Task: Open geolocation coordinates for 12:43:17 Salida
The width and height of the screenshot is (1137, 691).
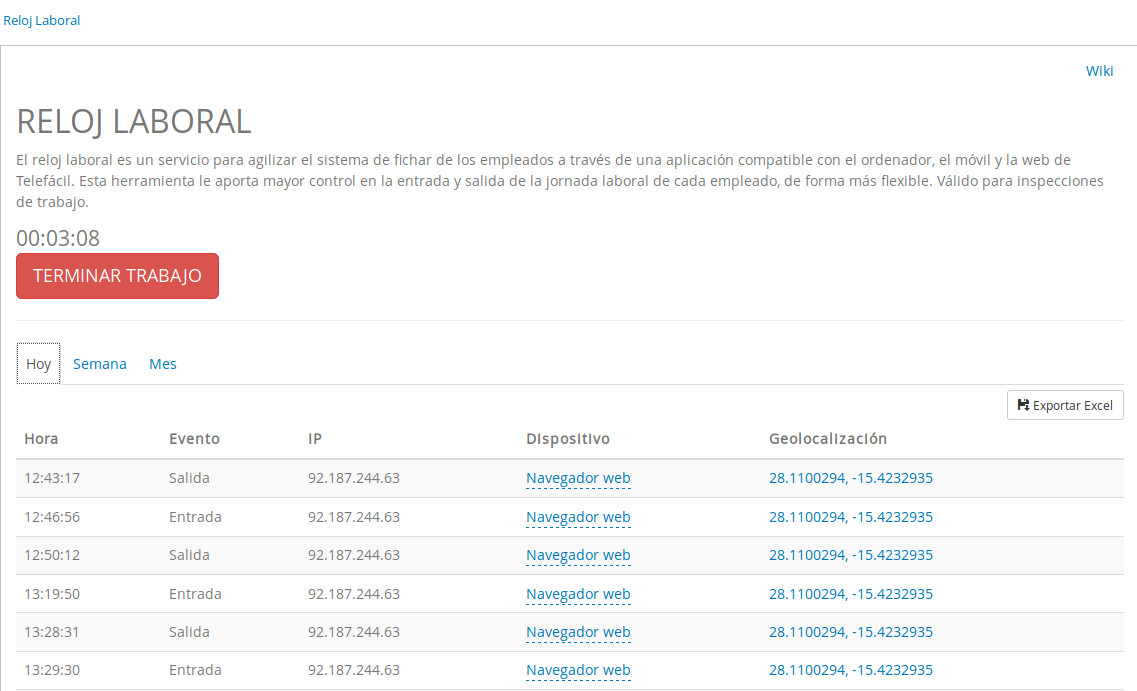Action: click(x=850, y=478)
